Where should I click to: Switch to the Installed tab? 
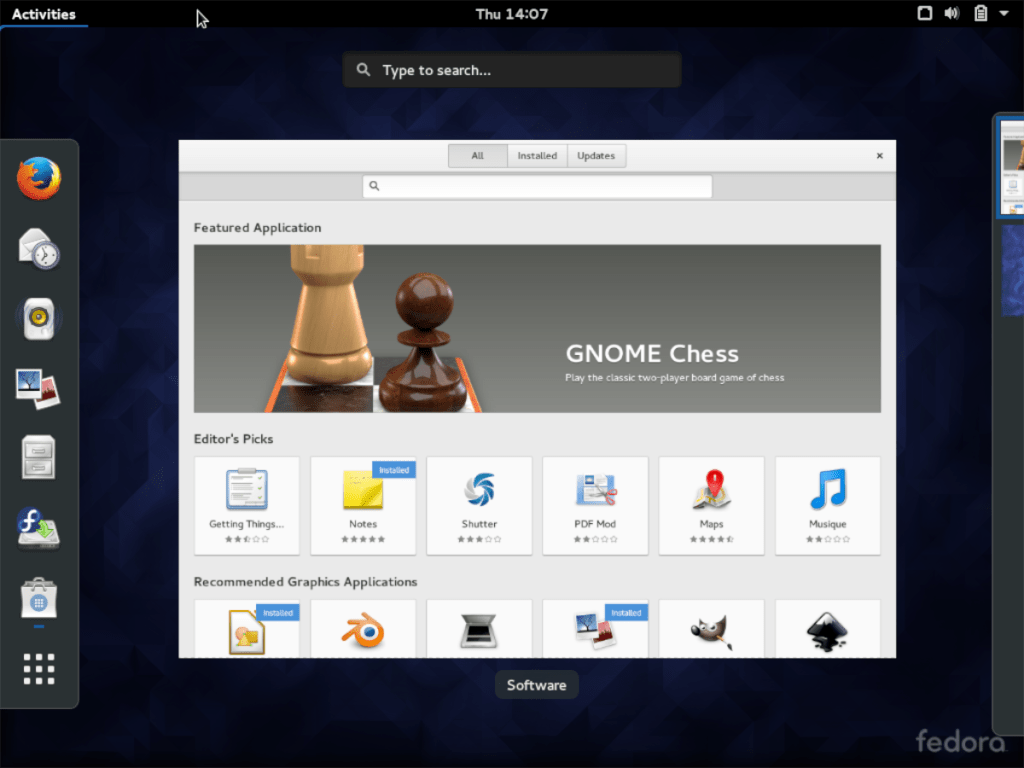point(537,155)
